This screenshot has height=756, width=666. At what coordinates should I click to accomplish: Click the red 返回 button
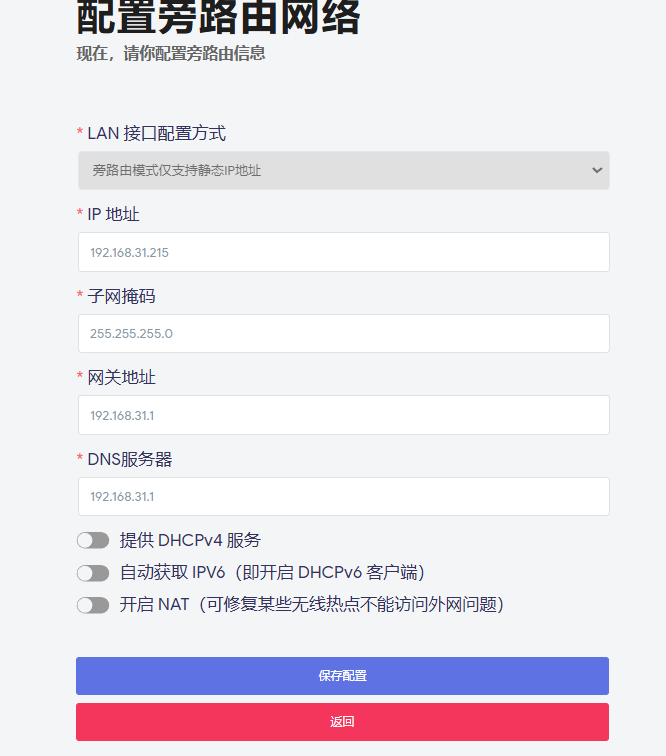(342, 722)
